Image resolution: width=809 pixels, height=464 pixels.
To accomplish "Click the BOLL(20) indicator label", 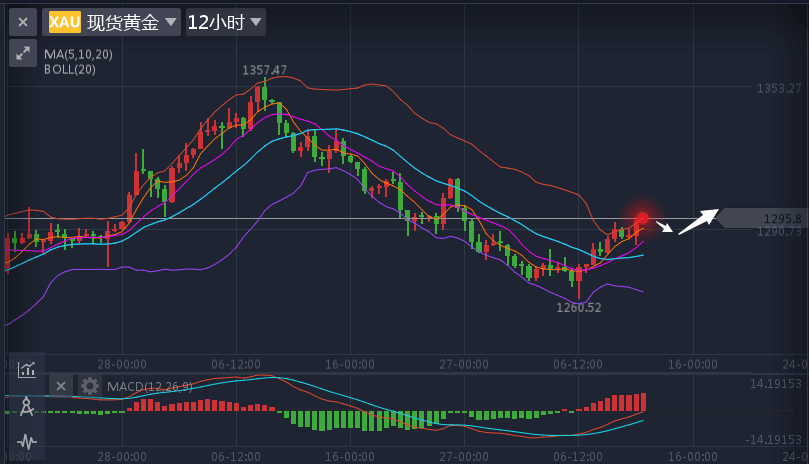I will click(70, 69).
